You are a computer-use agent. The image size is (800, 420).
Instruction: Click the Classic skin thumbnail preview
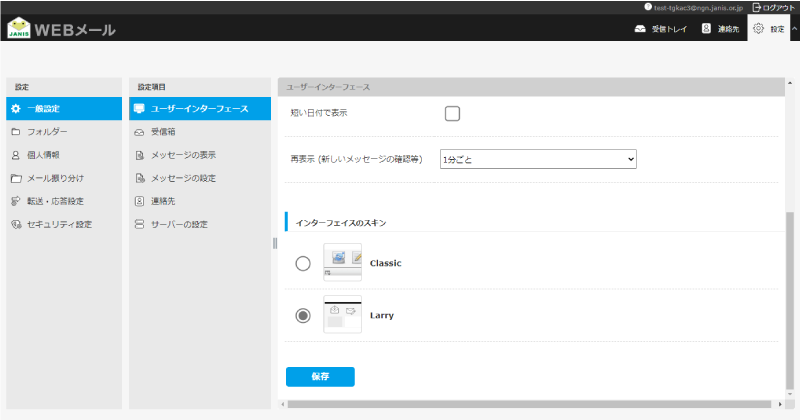click(x=342, y=262)
